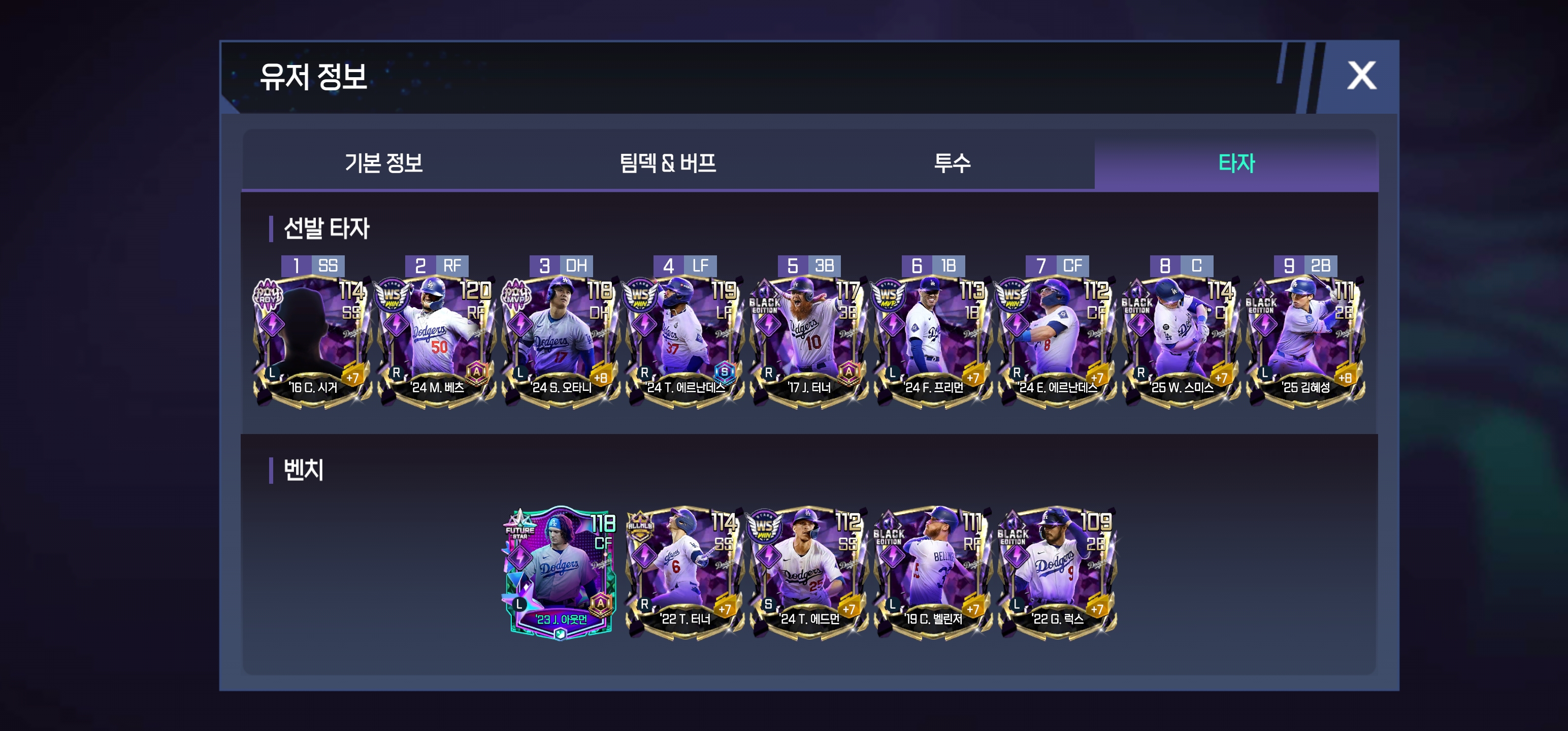Select the 타자 tab
Image resolution: width=1568 pixels, height=731 pixels.
pyautogui.click(x=1236, y=162)
